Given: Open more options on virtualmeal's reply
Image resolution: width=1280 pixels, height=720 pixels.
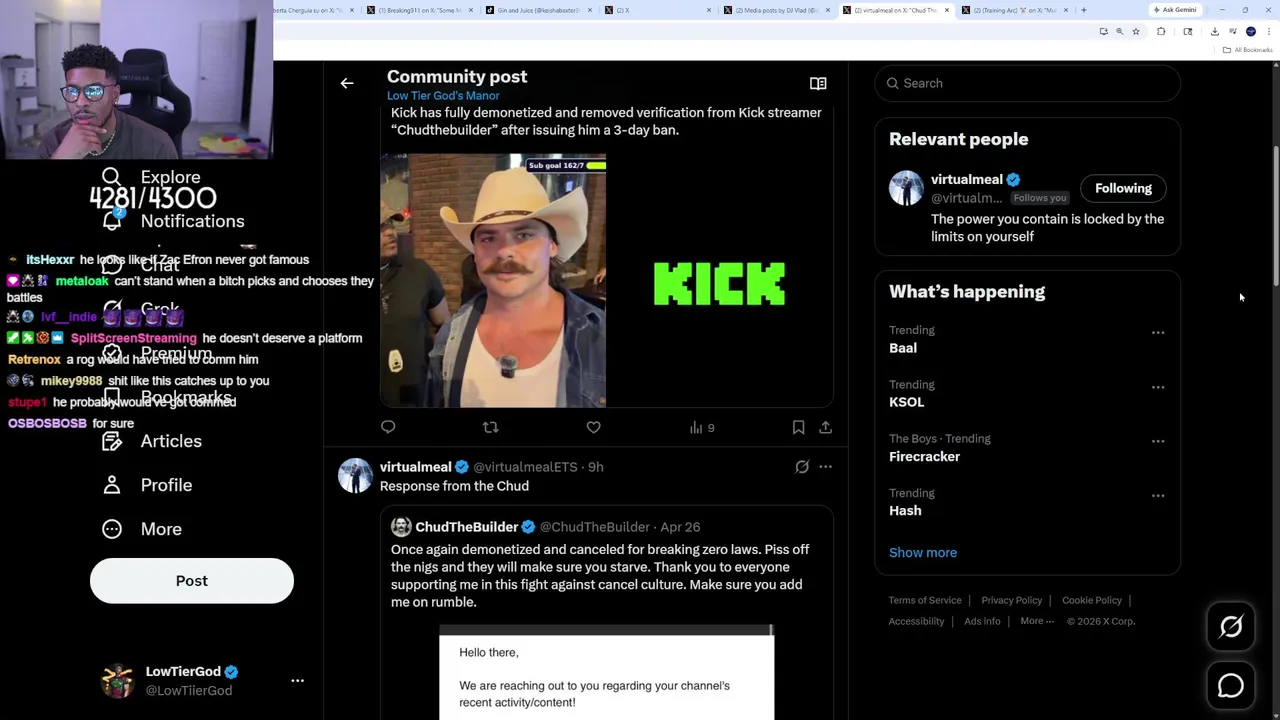Looking at the screenshot, I should (825, 467).
